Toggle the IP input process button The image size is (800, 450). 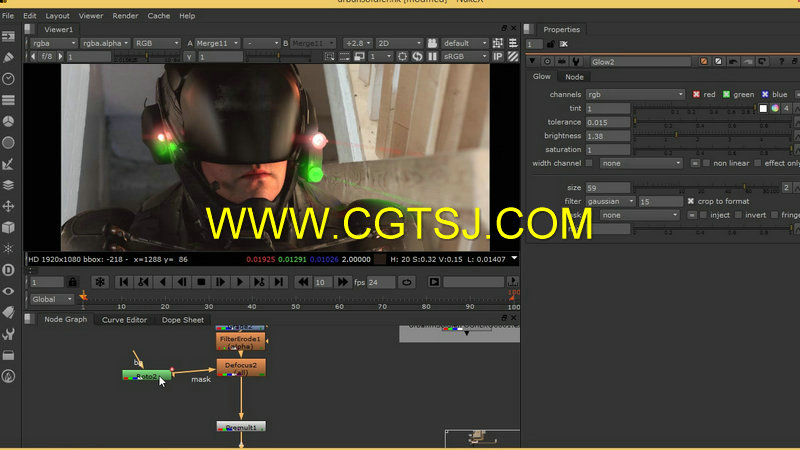tap(497, 56)
